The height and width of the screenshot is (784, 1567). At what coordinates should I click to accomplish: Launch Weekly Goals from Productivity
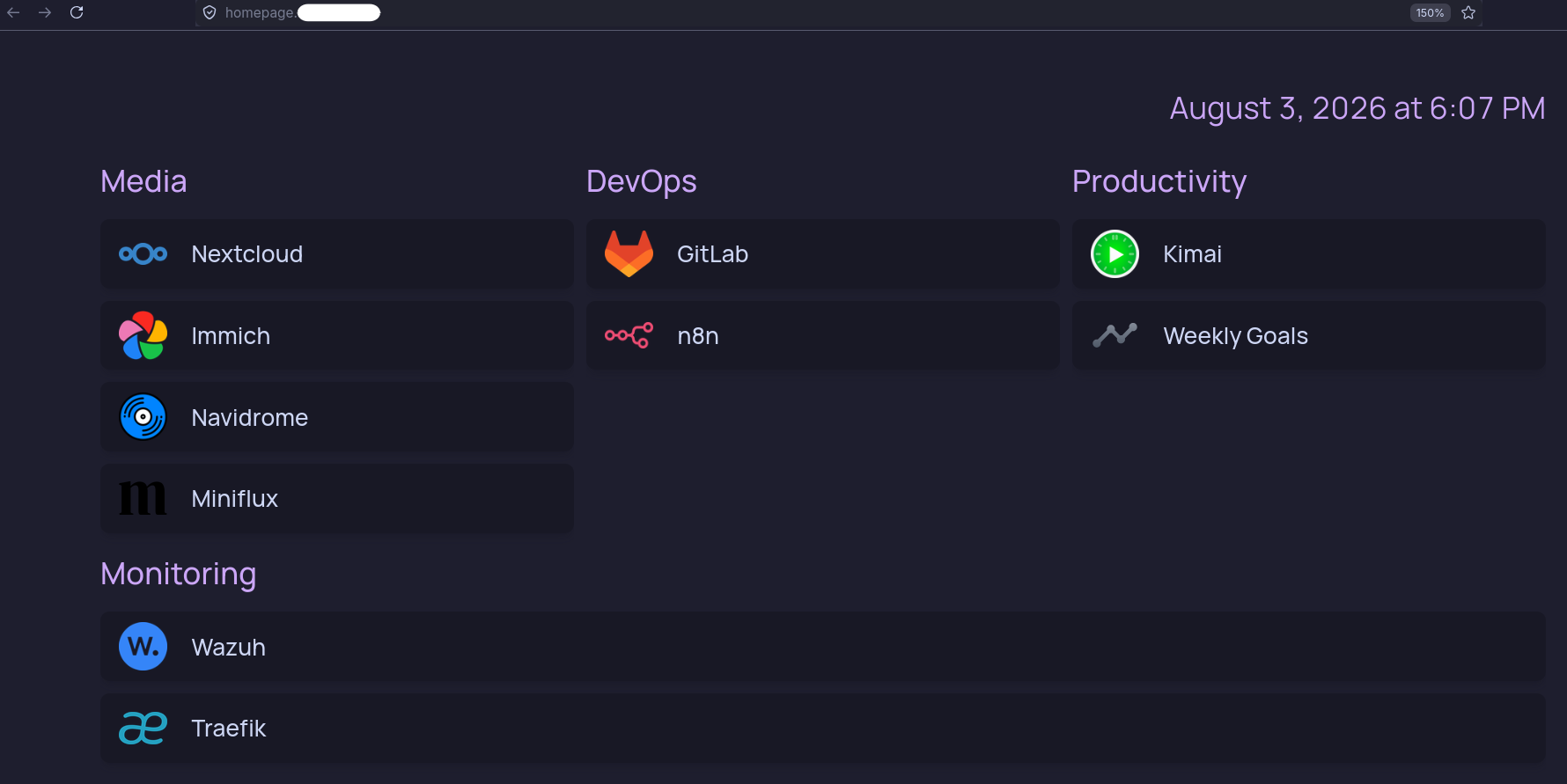pyautogui.click(x=1309, y=335)
